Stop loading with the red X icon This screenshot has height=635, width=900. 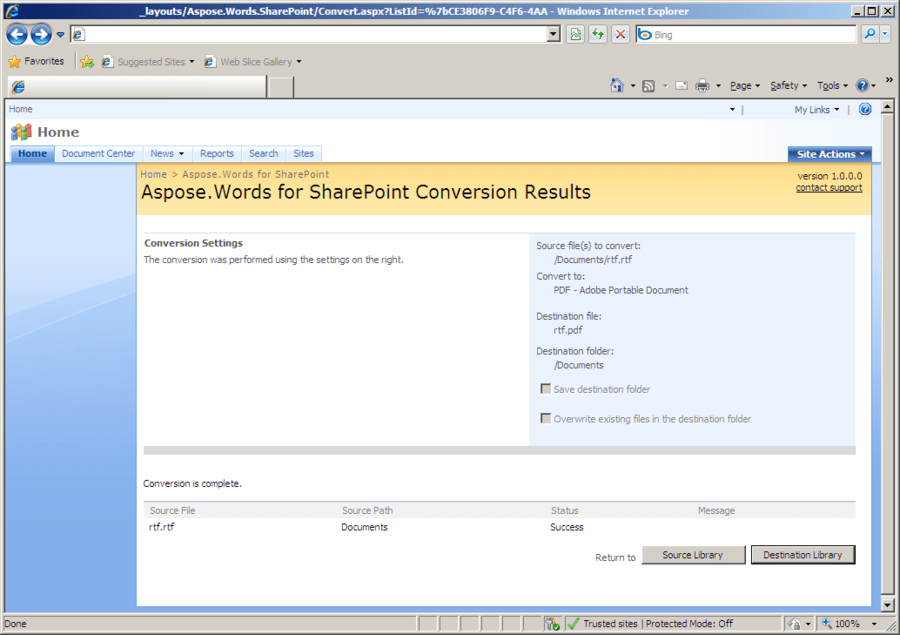[620, 34]
